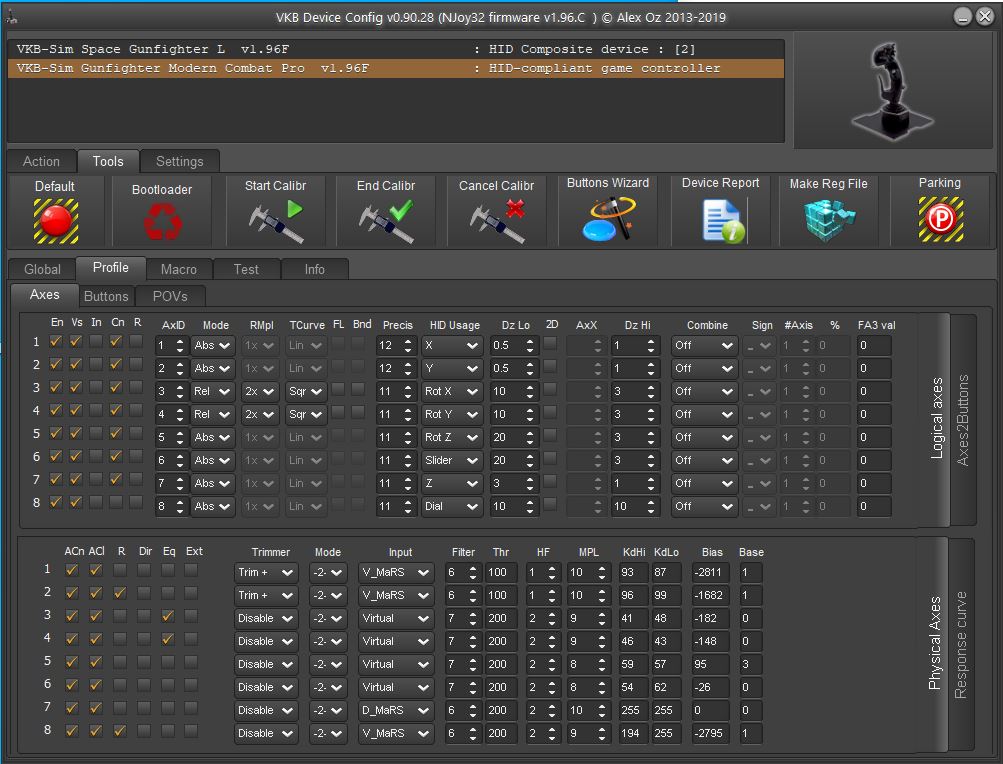The width and height of the screenshot is (1003, 764).
Task: Select Gunfighter Modern Combat Pro device row
Action: [x=396, y=68]
